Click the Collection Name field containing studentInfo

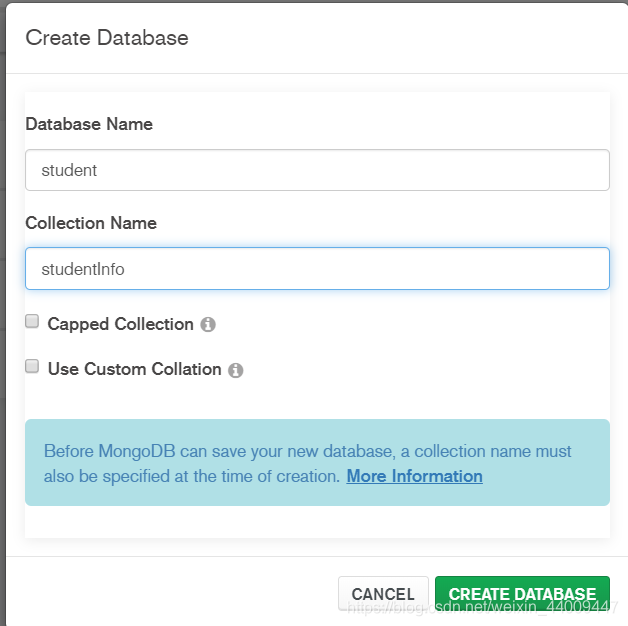pos(317,269)
